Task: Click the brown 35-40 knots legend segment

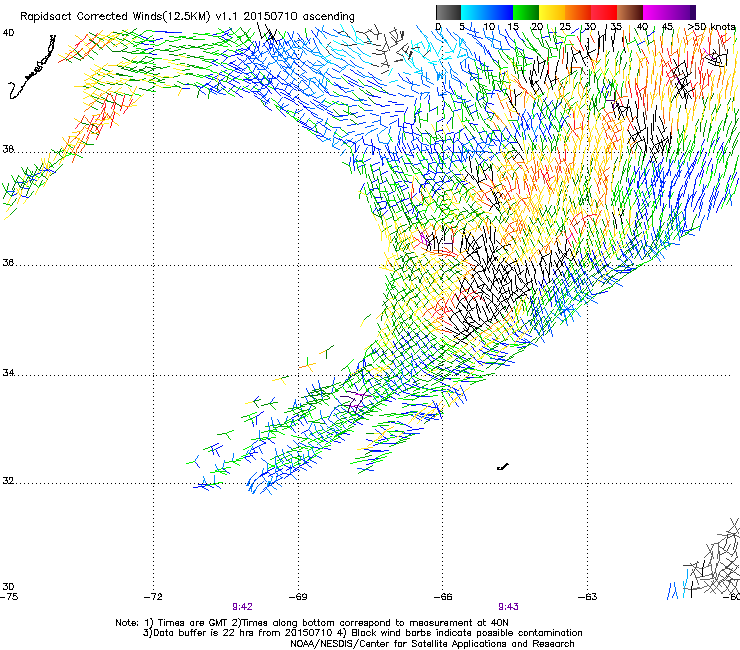Action: coord(630,12)
